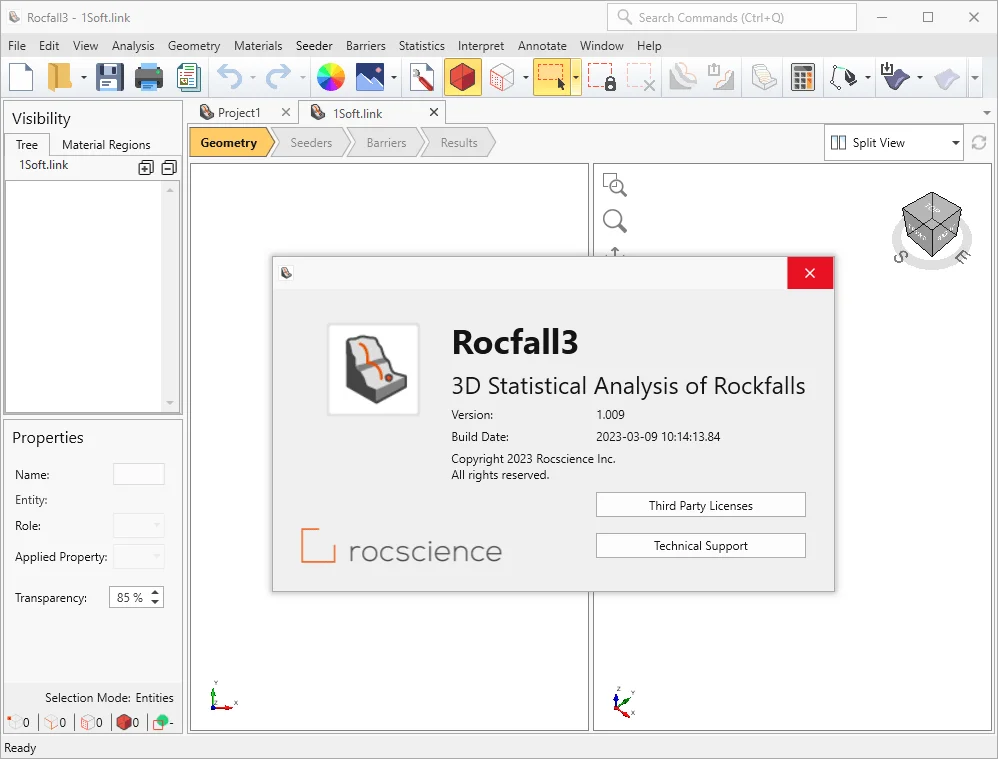Redo the last action
The height and width of the screenshot is (759, 998).
tap(278, 78)
